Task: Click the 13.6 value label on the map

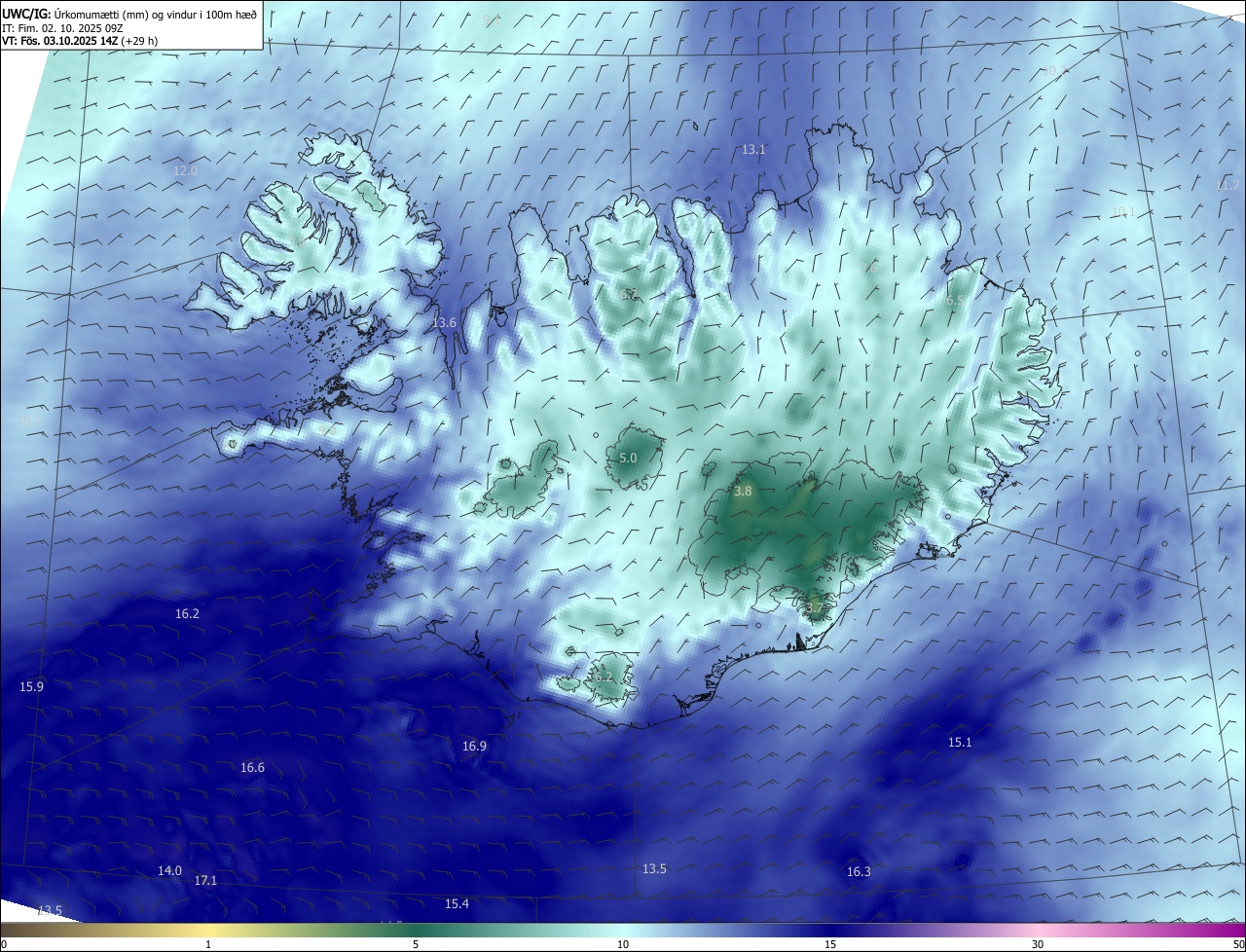Action: 444,322
